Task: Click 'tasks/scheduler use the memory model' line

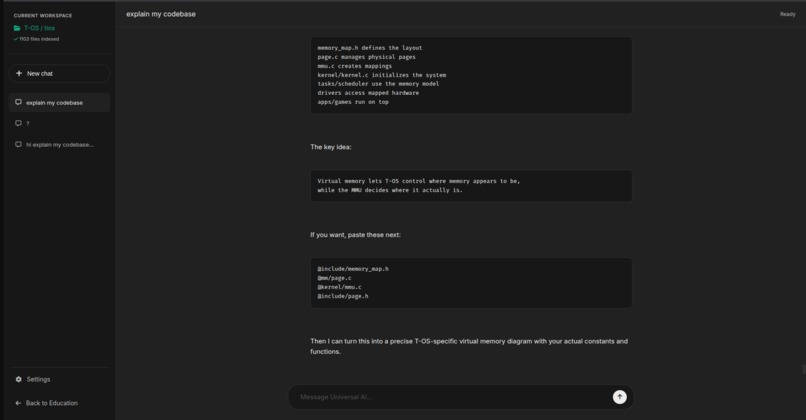Action: 378,84
